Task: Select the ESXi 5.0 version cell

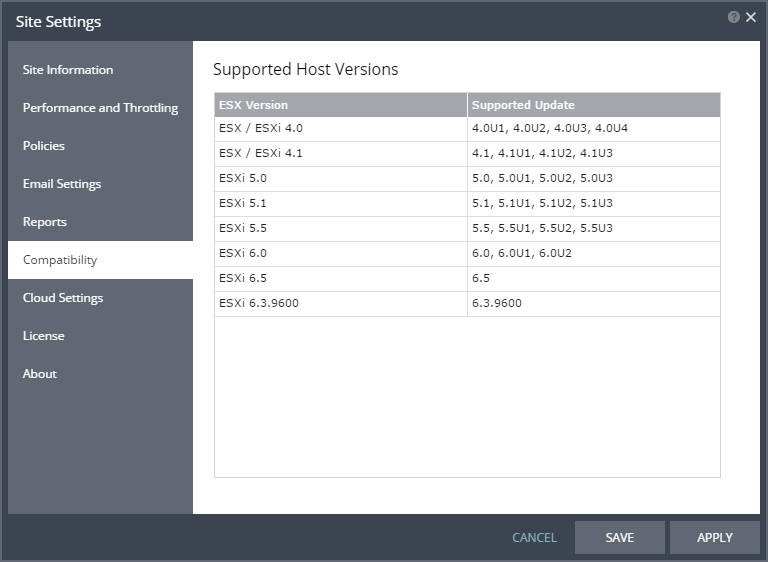Action: 341,178
